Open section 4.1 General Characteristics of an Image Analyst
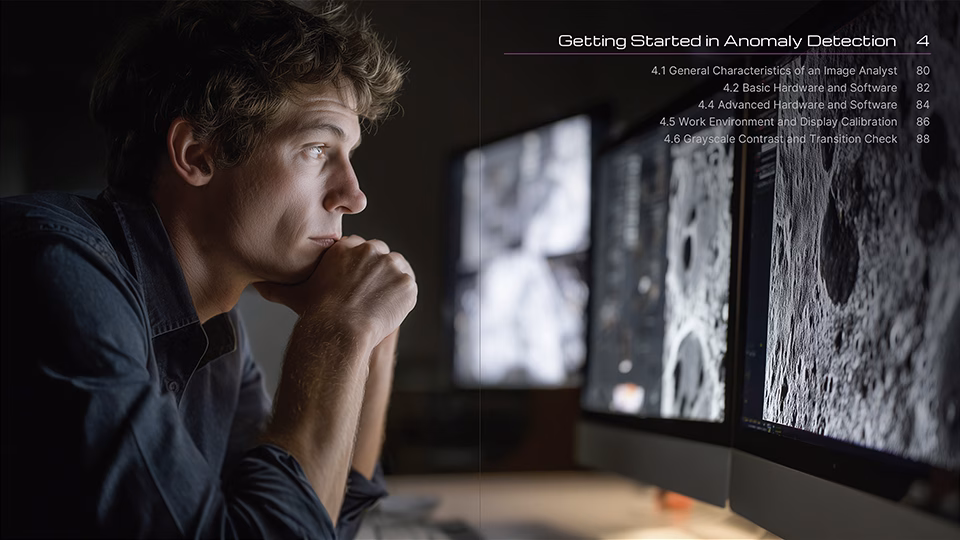The height and width of the screenshot is (540, 960). click(x=775, y=71)
